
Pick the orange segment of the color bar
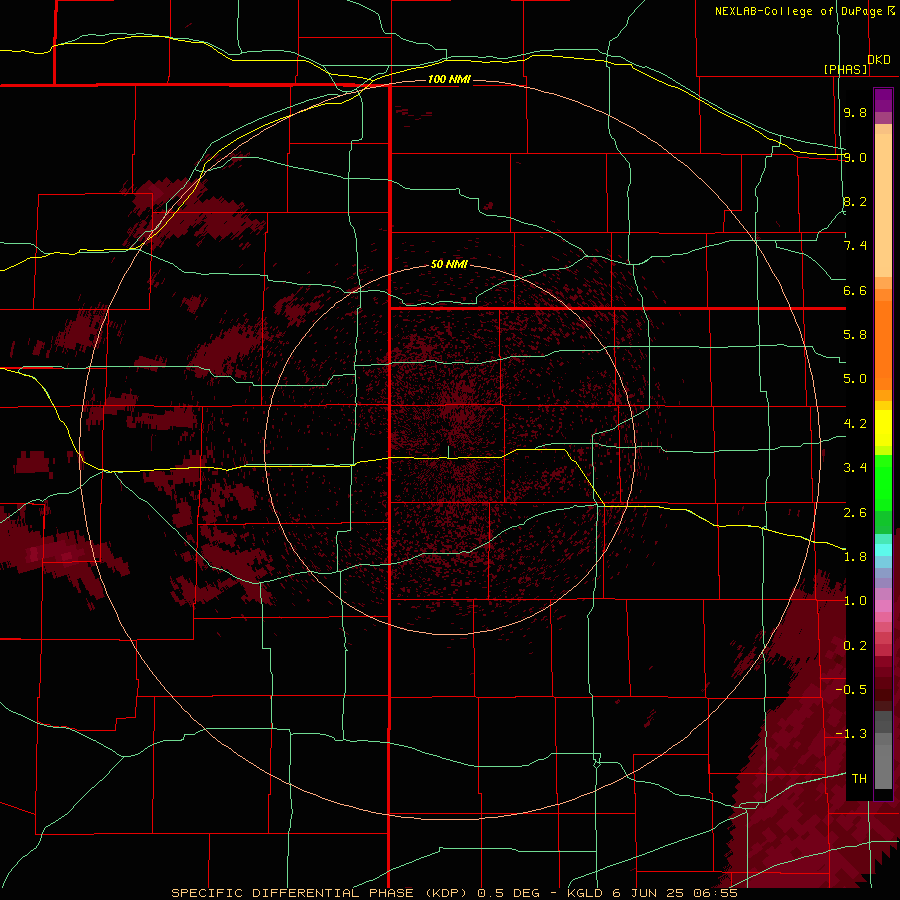[883, 344]
